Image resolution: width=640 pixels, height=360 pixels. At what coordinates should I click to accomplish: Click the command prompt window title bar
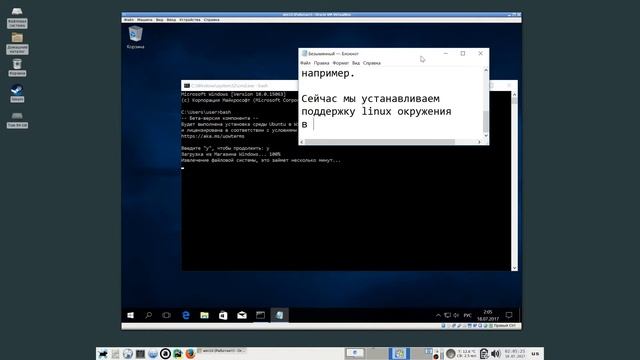pyautogui.click(x=239, y=86)
